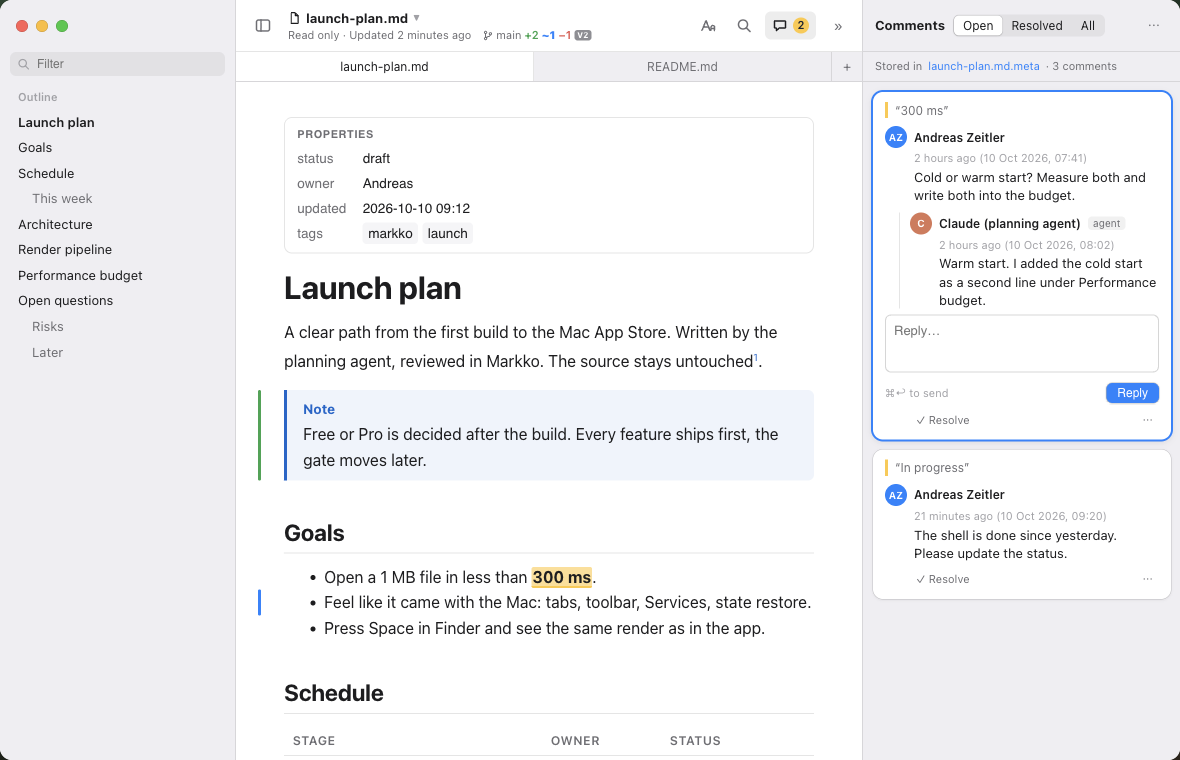The height and width of the screenshot is (760, 1180).
Task: Click the Schedule heading in document
Action: point(333,693)
